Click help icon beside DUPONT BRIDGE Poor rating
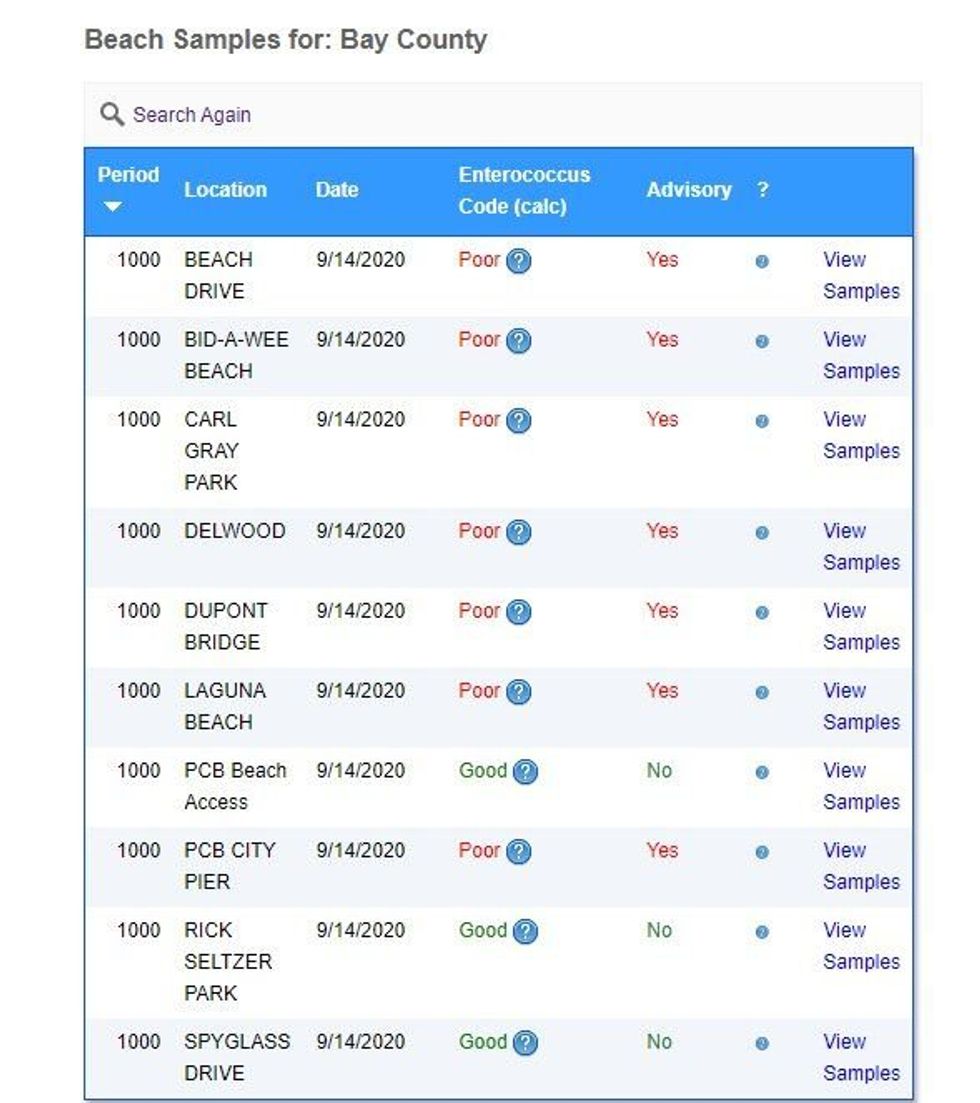 click(x=518, y=612)
